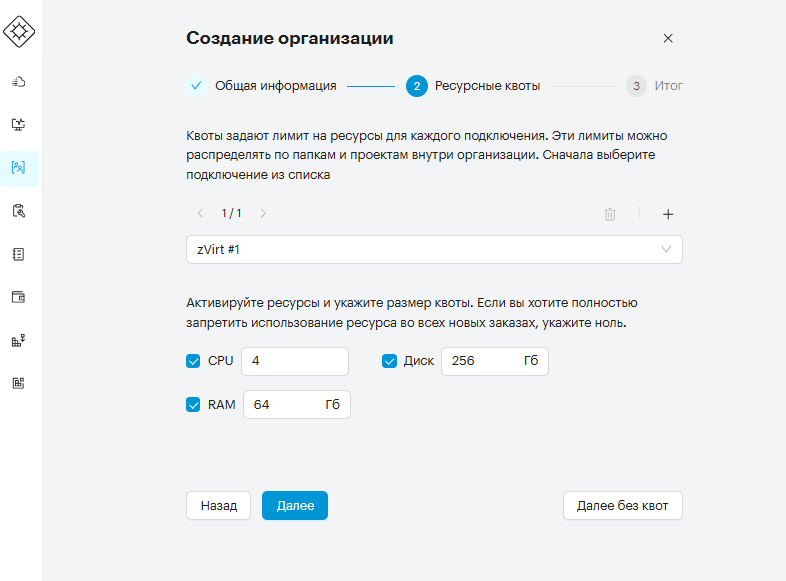
Task: Open the wallet icon in sidebar
Action: click(x=19, y=297)
